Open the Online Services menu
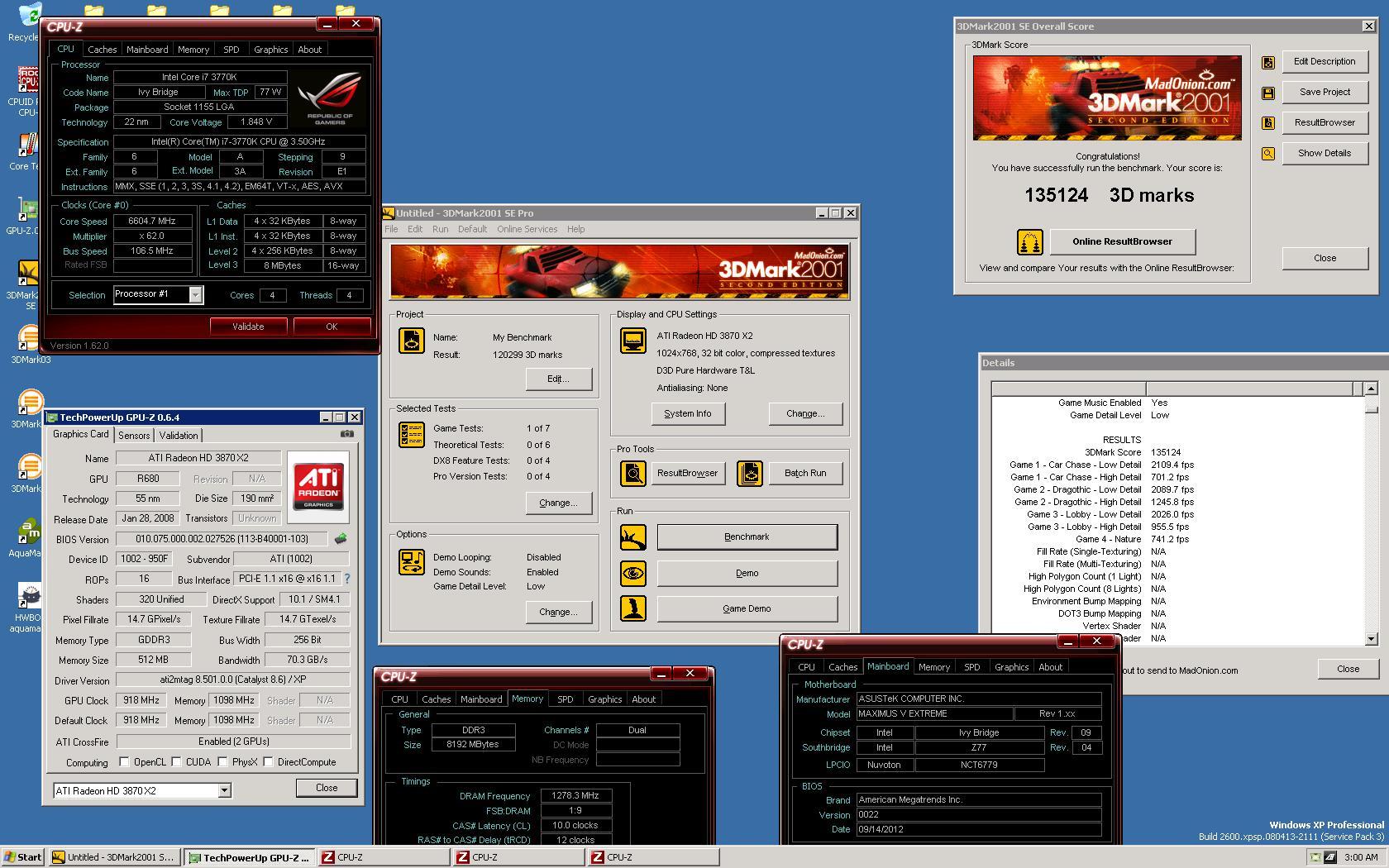 (x=527, y=229)
